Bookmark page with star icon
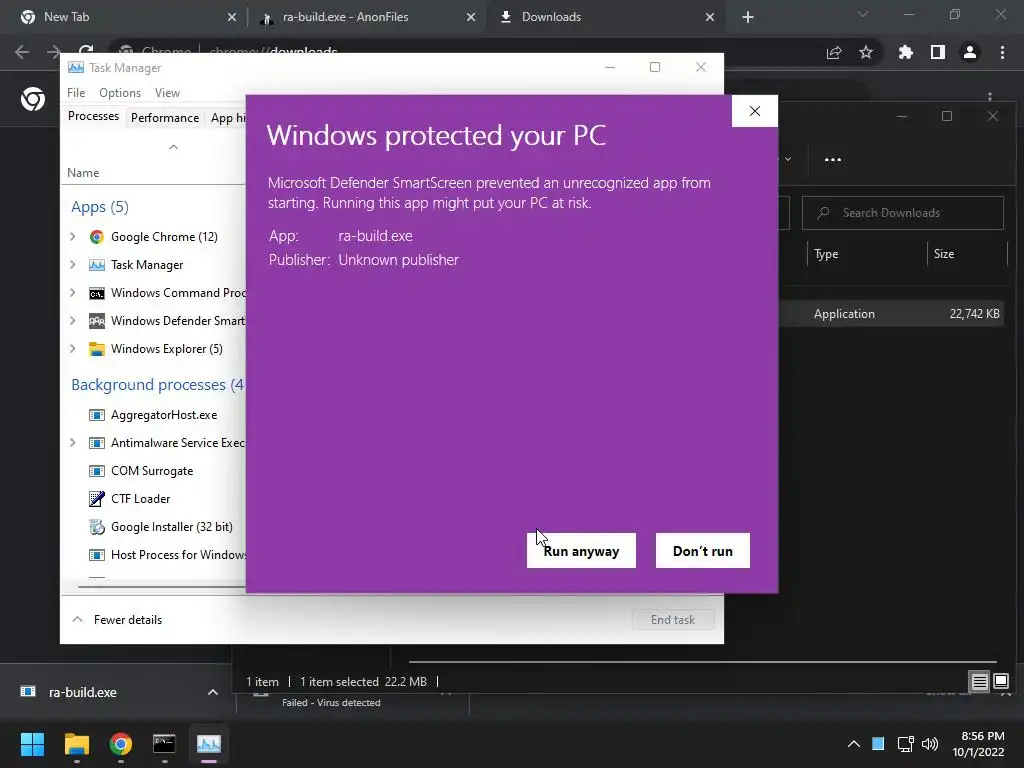The width and height of the screenshot is (1024, 768). [x=866, y=52]
